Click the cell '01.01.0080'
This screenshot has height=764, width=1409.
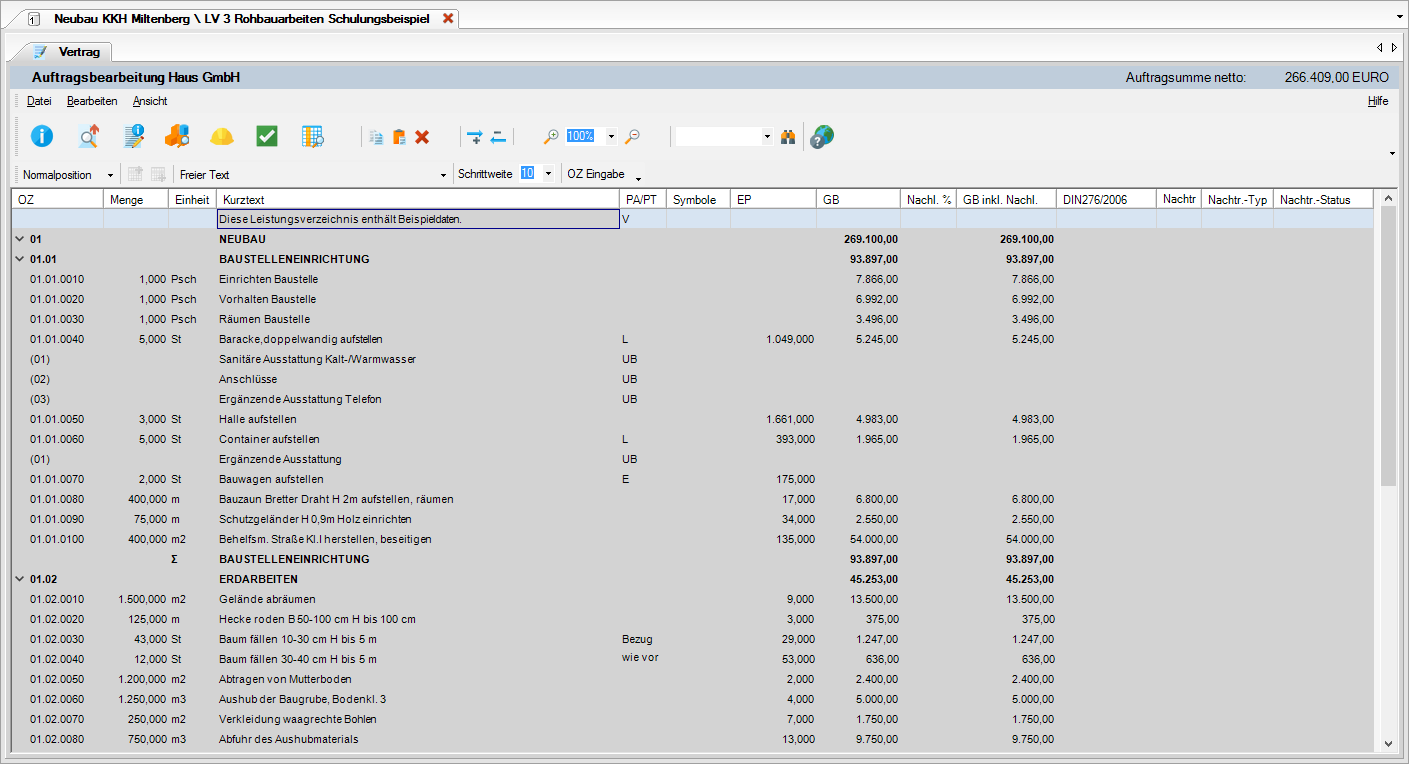[57, 499]
